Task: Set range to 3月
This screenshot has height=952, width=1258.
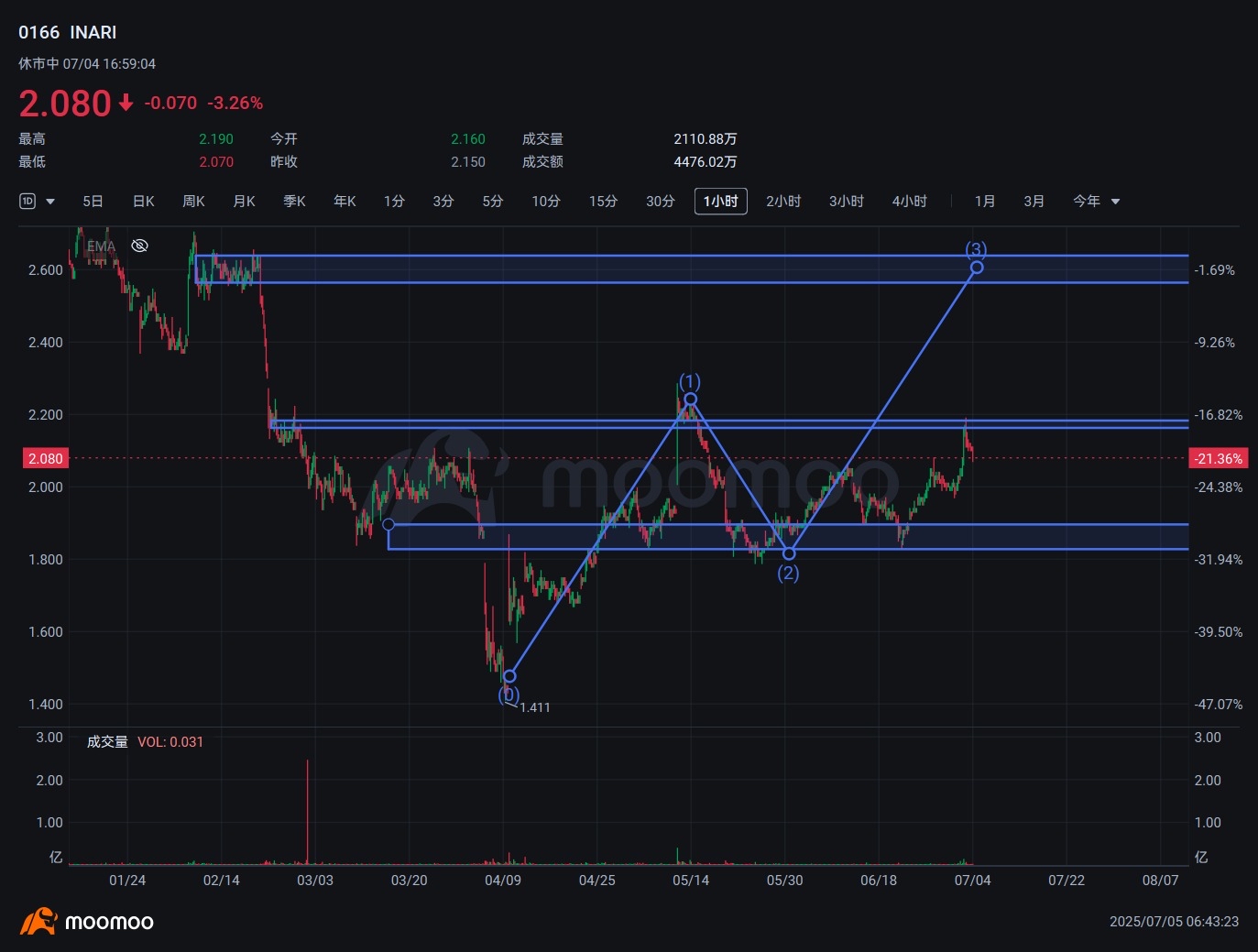Action: [1034, 201]
